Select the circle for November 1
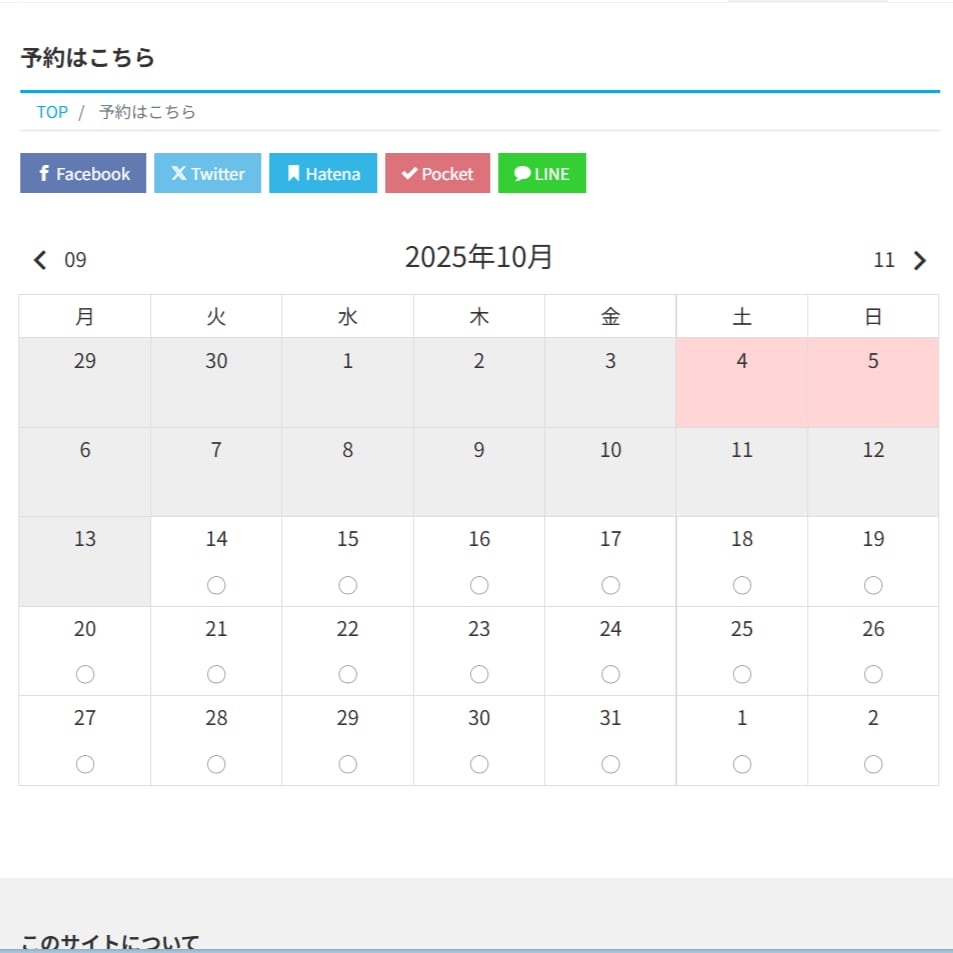The height and width of the screenshot is (953, 953). point(742,764)
